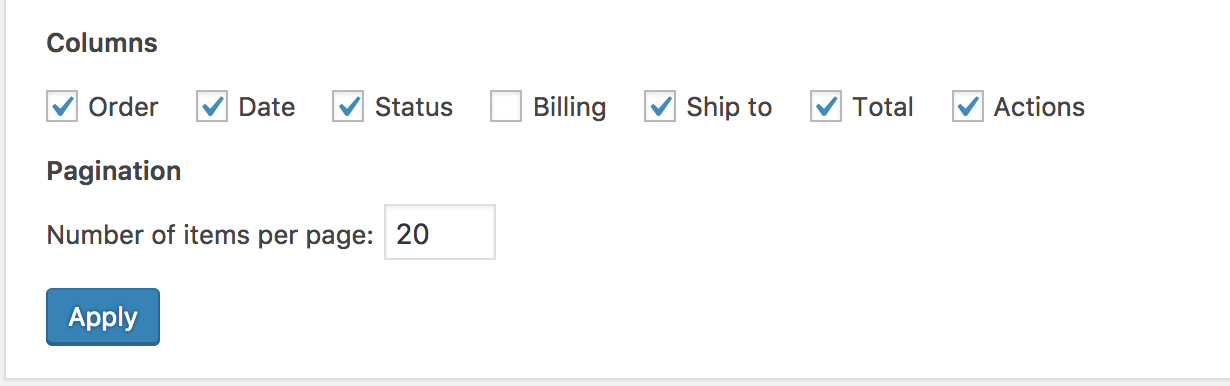Uncheck the Total column checkbox
The width and height of the screenshot is (1230, 386).
[x=826, y=106]
